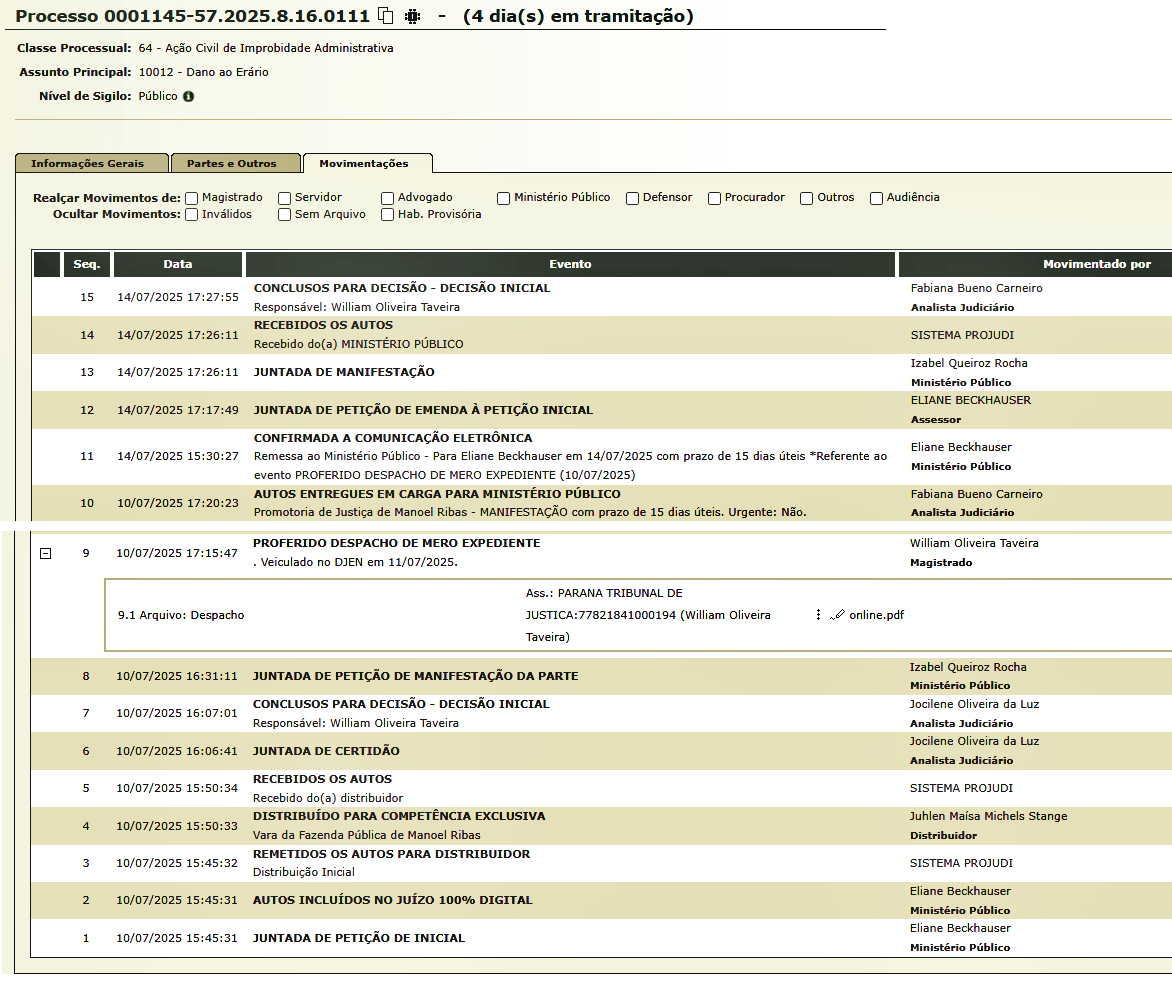1172x986 pixels.
Task: Click the info icon next to Público
Action: click(188, 96)
